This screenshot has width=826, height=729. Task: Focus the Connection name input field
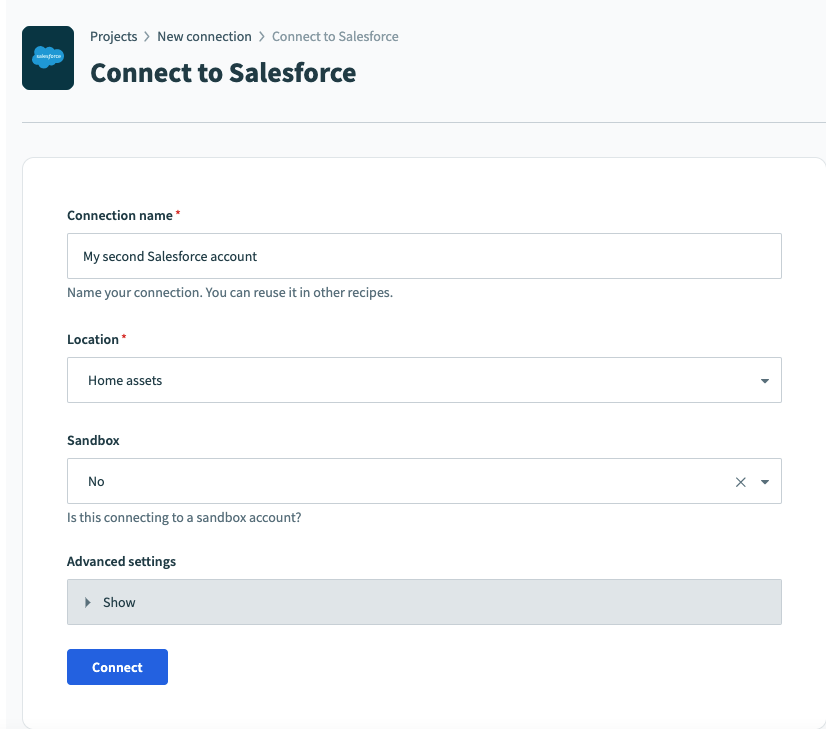click(424, 256)
